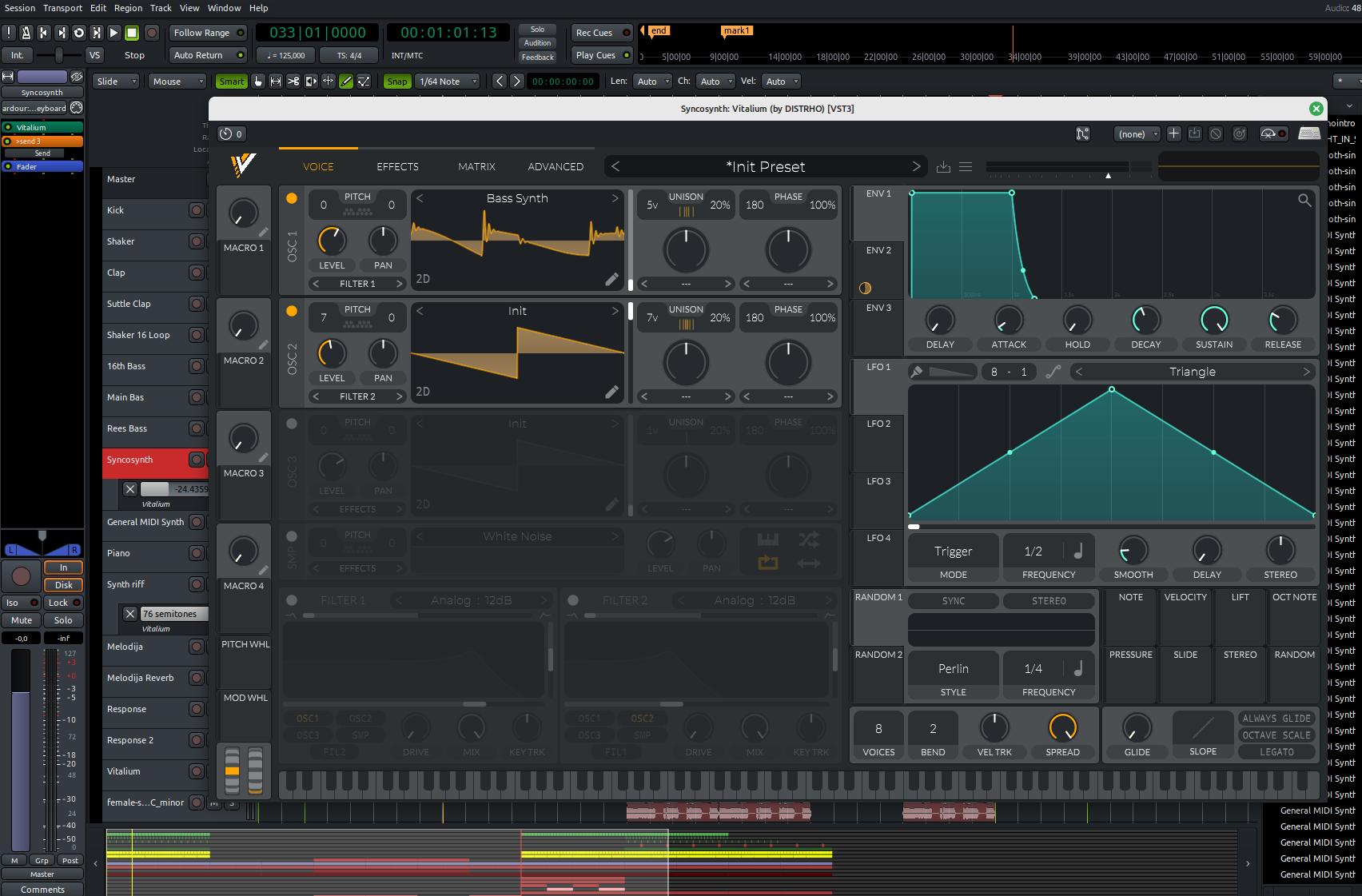This screenshot has height=896, width=1362.
Task: Start playback with the Play button
Action: coord(113,33)
